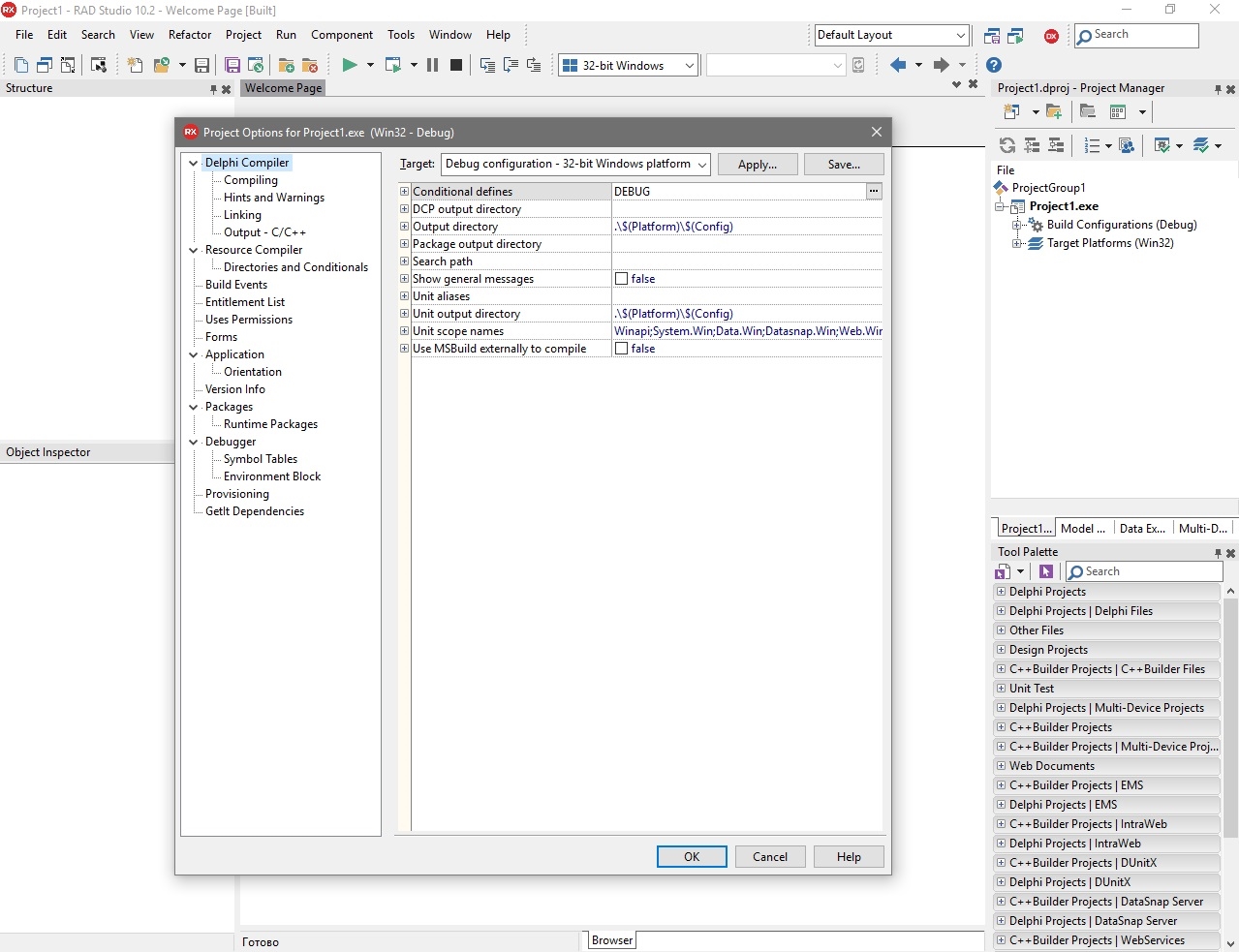Click the Save floppy disk icon
Screen dimensions: 1239x952
(x=201, y=65)
